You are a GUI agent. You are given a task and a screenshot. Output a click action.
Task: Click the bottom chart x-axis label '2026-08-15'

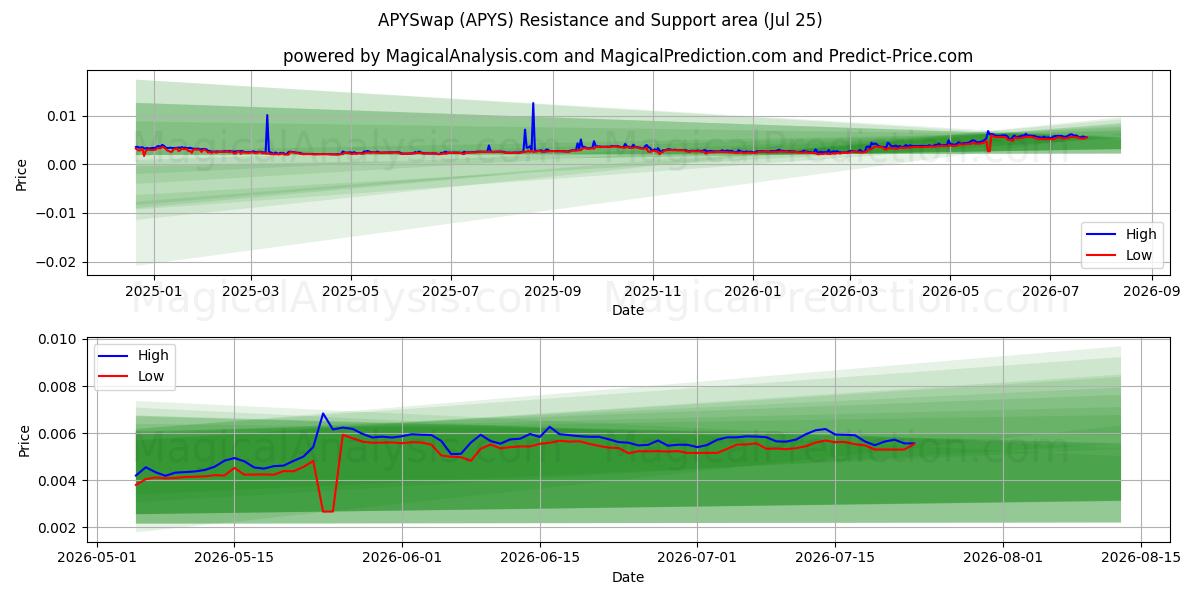[1140, 557]
